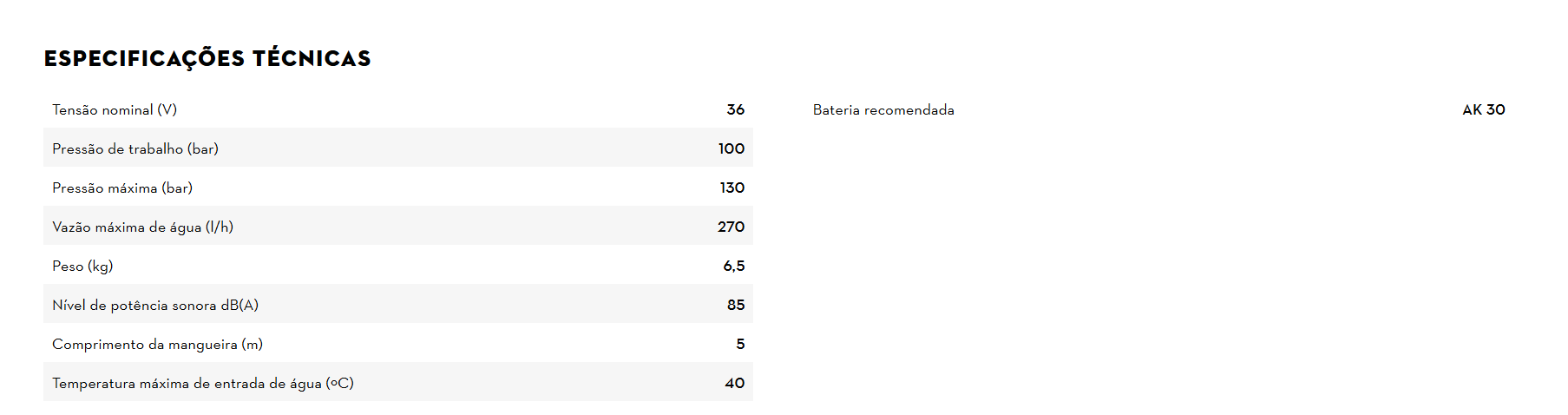Click the word "TÉCNICAS" in the heading
The height and width of the screenshot is (415, 1568).
[x=312, y=58]
